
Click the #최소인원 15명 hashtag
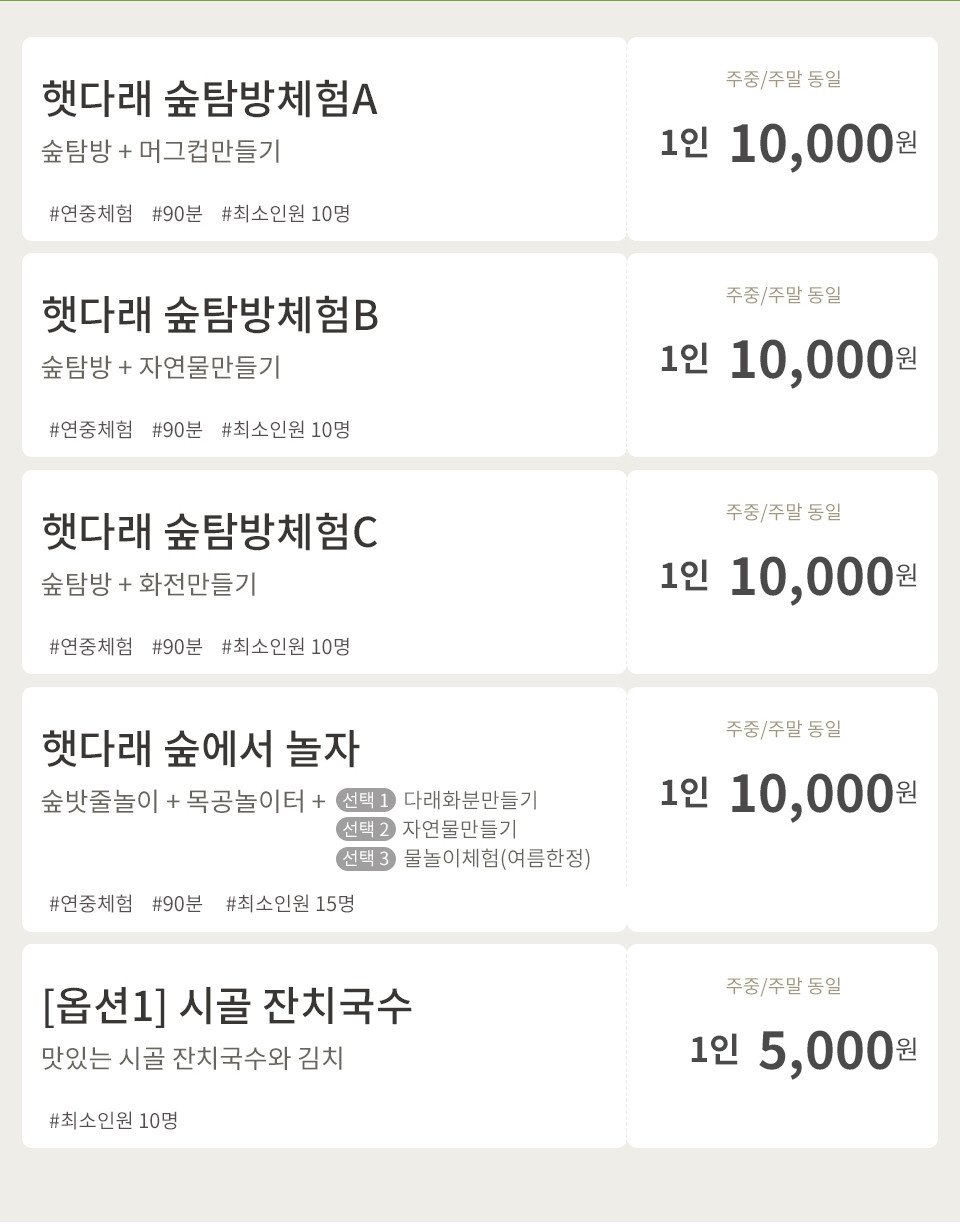290,904
